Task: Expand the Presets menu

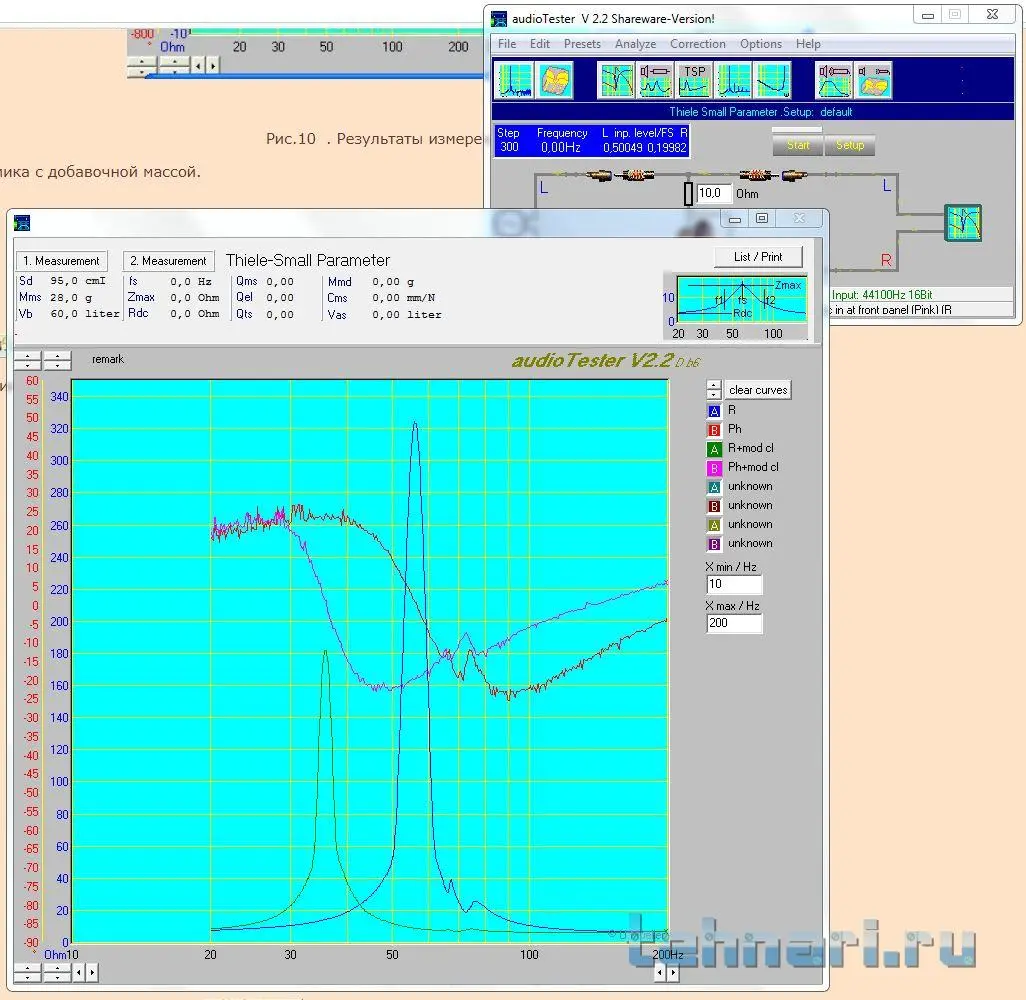Action: 582,44
